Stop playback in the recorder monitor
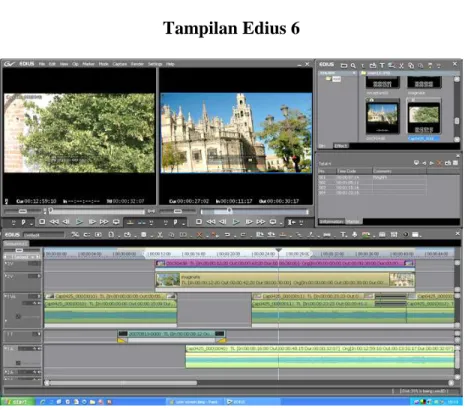465x410 pixels. click(199, 222)
